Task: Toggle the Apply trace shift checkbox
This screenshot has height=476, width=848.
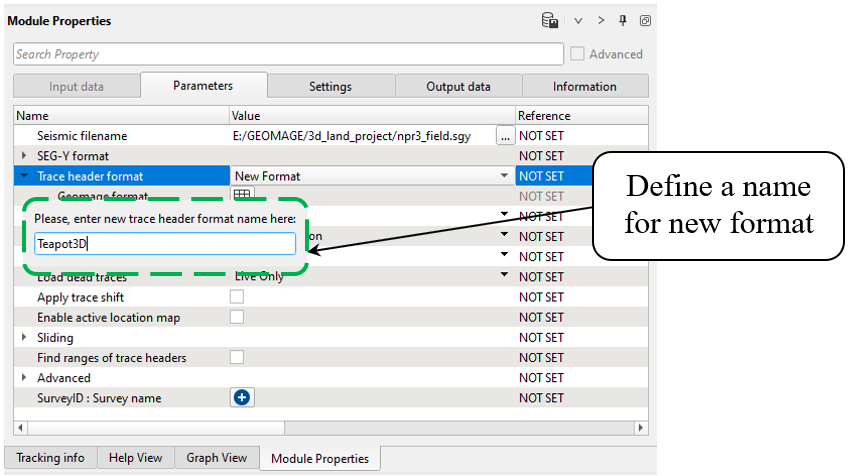Action: point(238,297)
